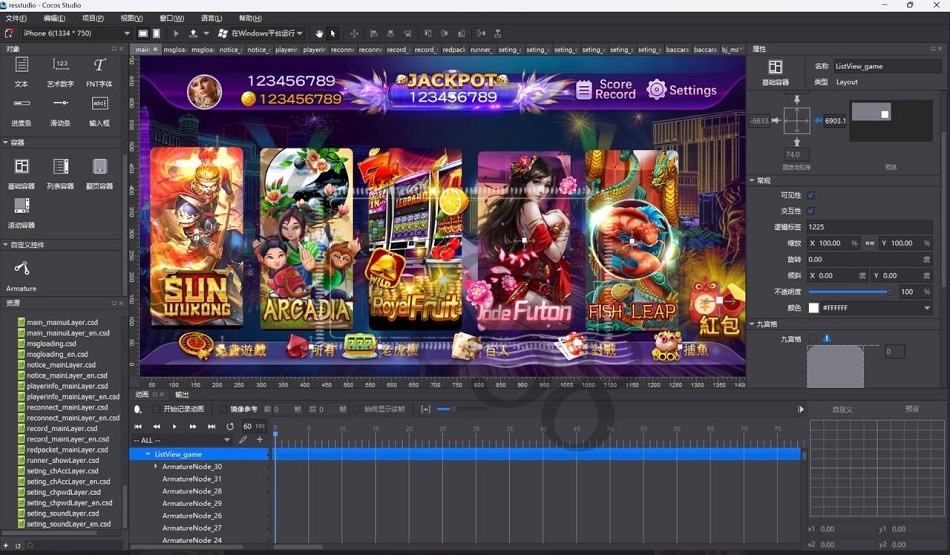Screen dimensions: 950x555
Task: Toggle the top margin pin
Action: pos(797,99)
